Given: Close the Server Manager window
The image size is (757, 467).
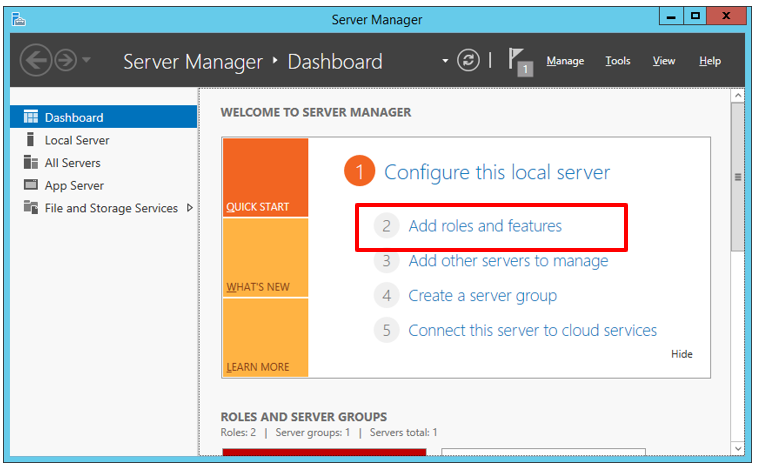Looking at the screenshot, I should pyautogui.click(x=726, y=16).
